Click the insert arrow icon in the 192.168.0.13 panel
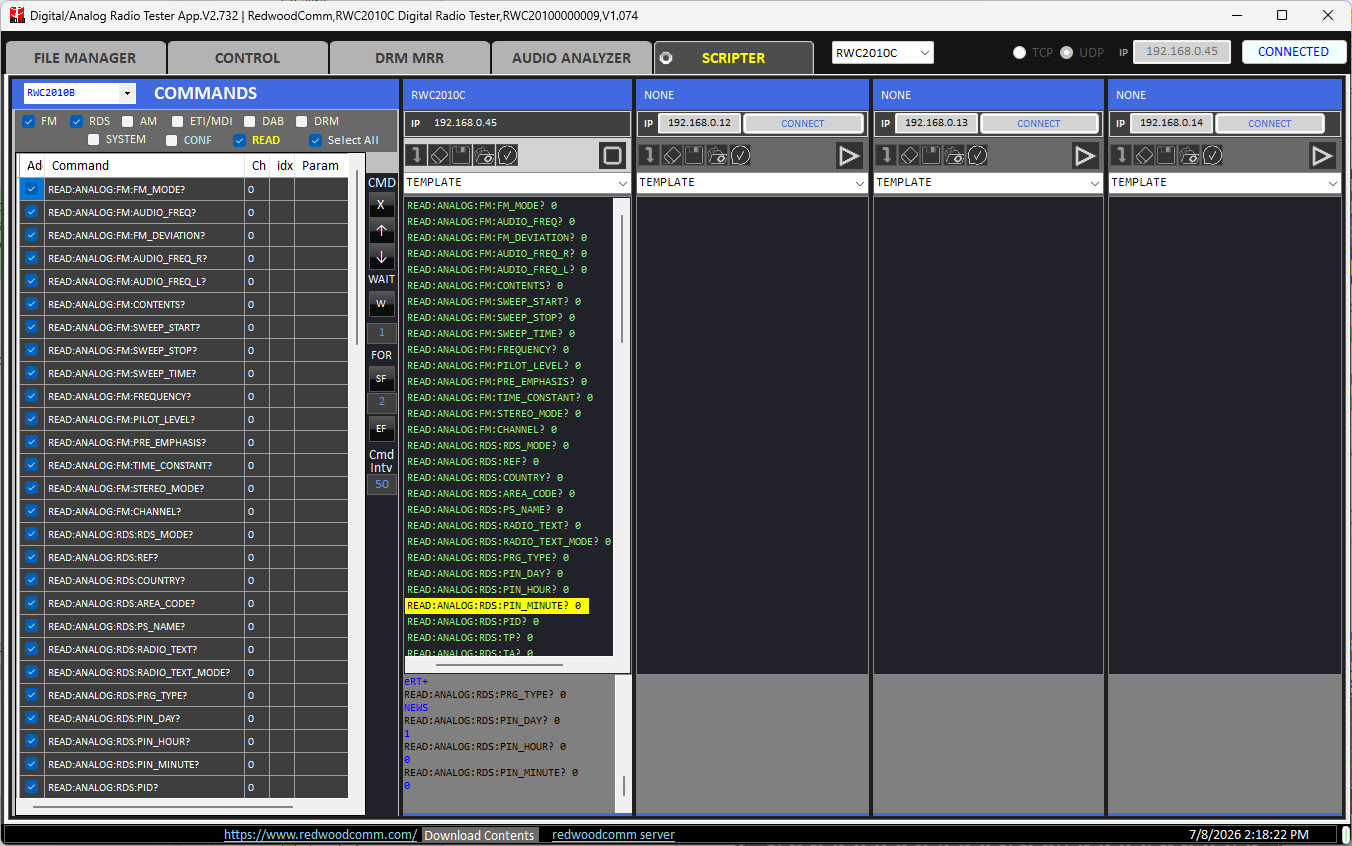Viewport: 1352px width, 846px height. pyautogui.click(x=886, y=155)
